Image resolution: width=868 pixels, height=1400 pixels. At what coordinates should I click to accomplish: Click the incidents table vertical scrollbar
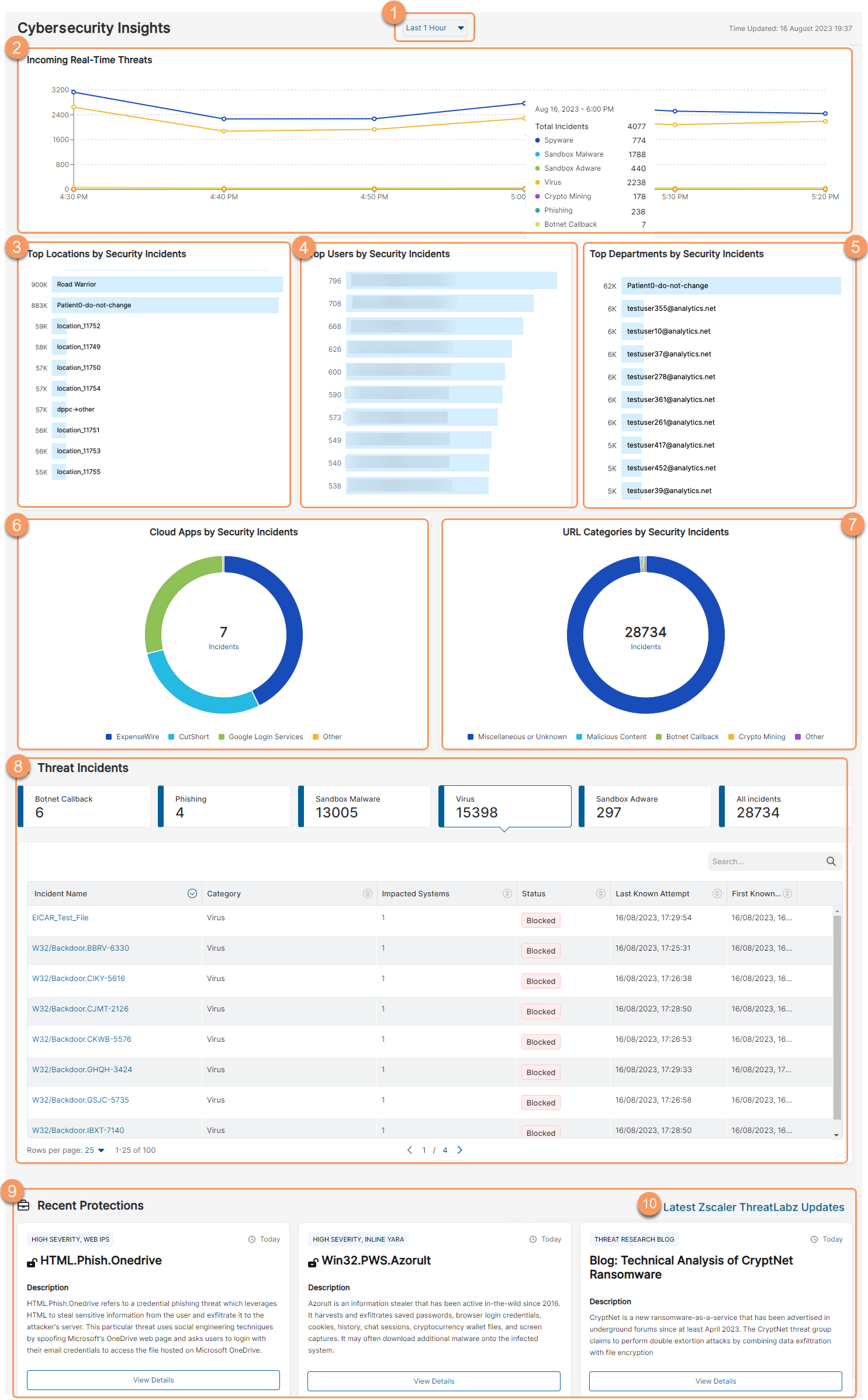point(837,1017)
